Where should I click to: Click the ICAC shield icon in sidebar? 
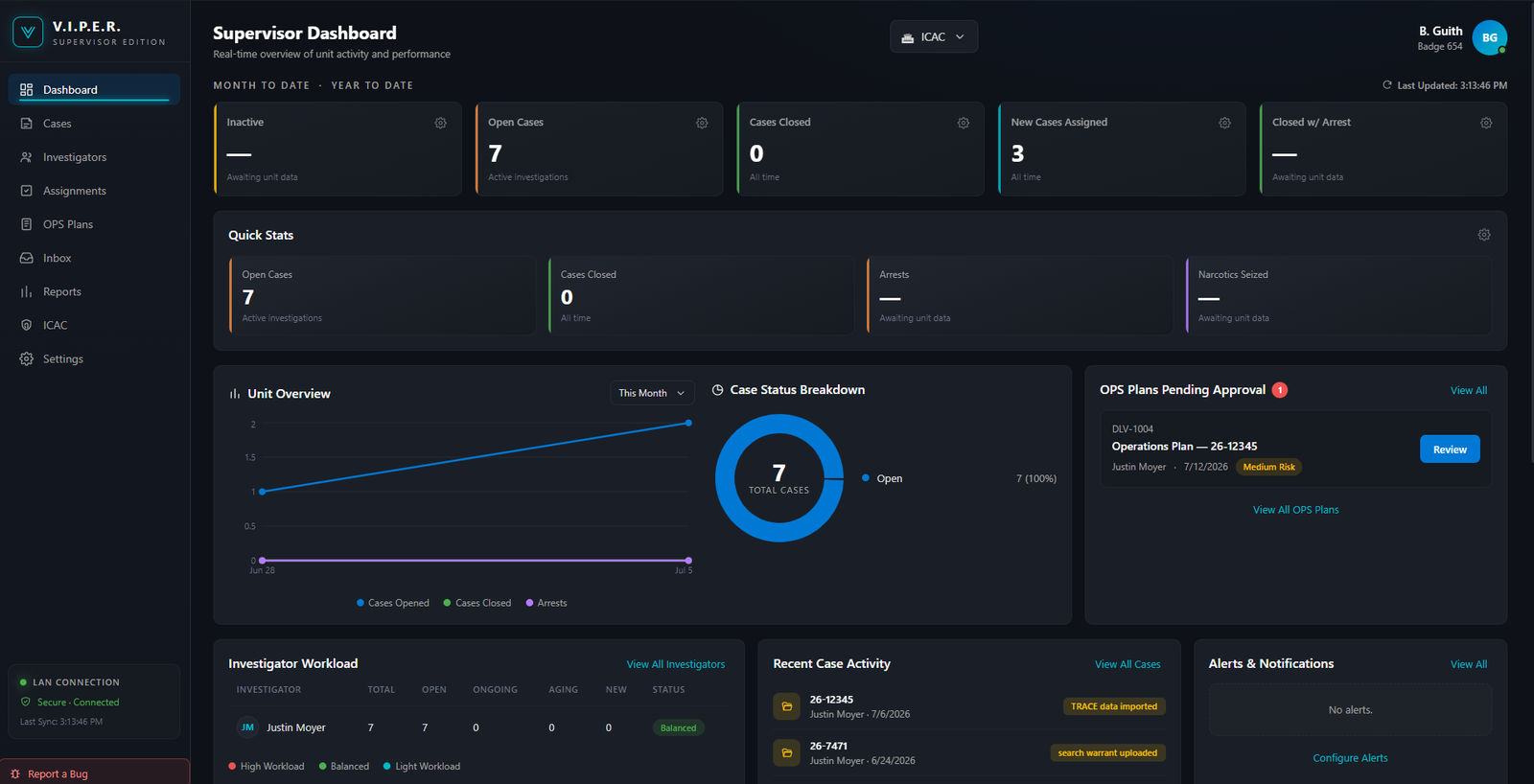(26, 325)
